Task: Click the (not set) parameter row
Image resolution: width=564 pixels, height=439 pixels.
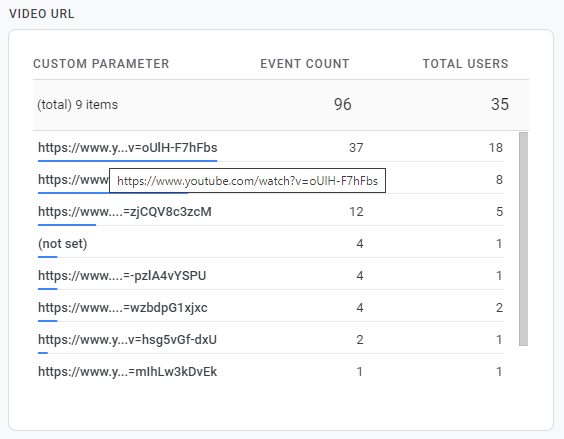Action: [270, 244]
